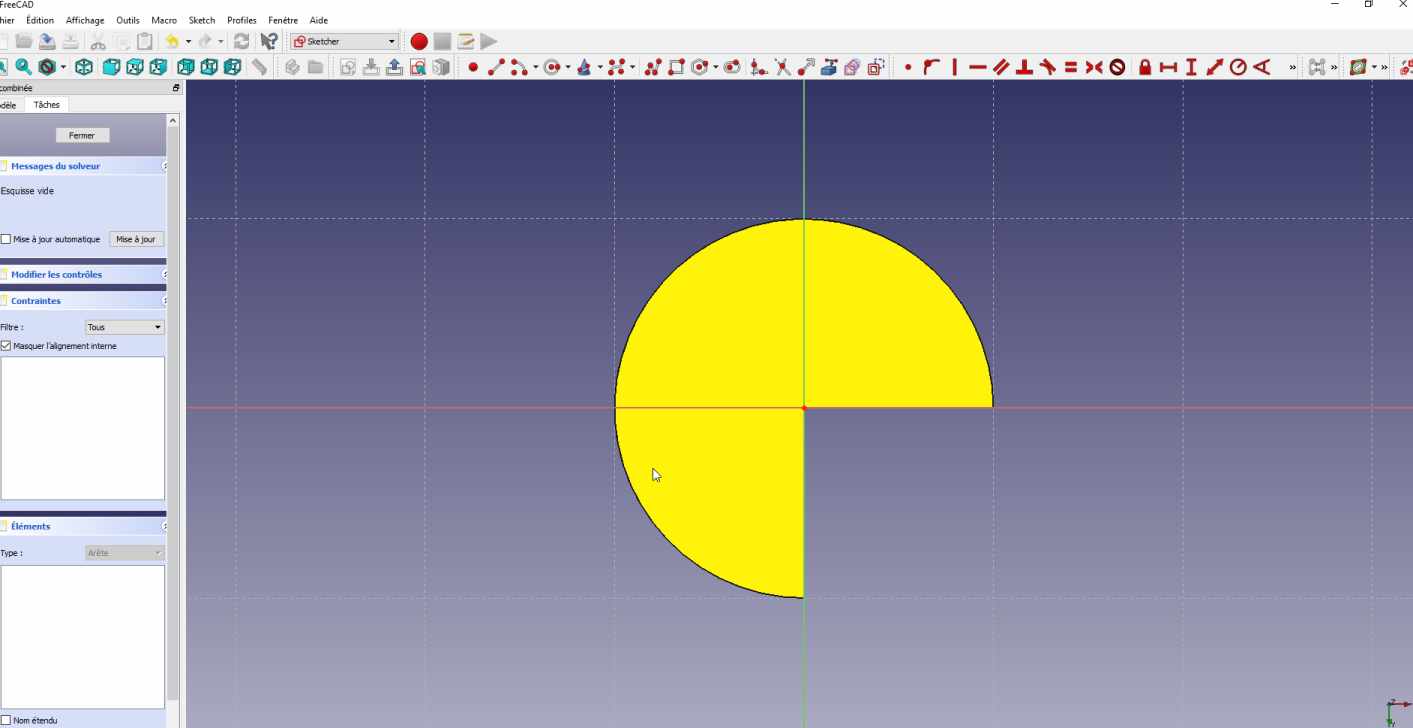This screenshot has width=1413, height=728.
Task: Start macro recording with the red circle
Action: tap(419, 41)
